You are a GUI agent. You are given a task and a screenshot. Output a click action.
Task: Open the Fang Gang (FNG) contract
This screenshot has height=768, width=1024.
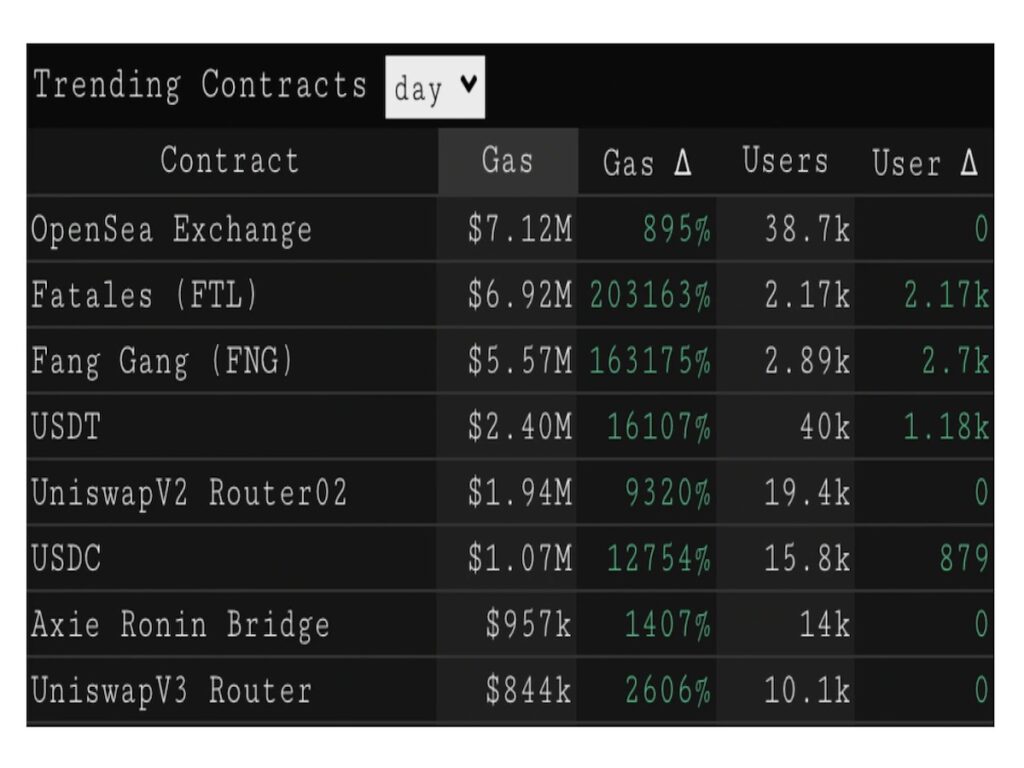(510, 360)
